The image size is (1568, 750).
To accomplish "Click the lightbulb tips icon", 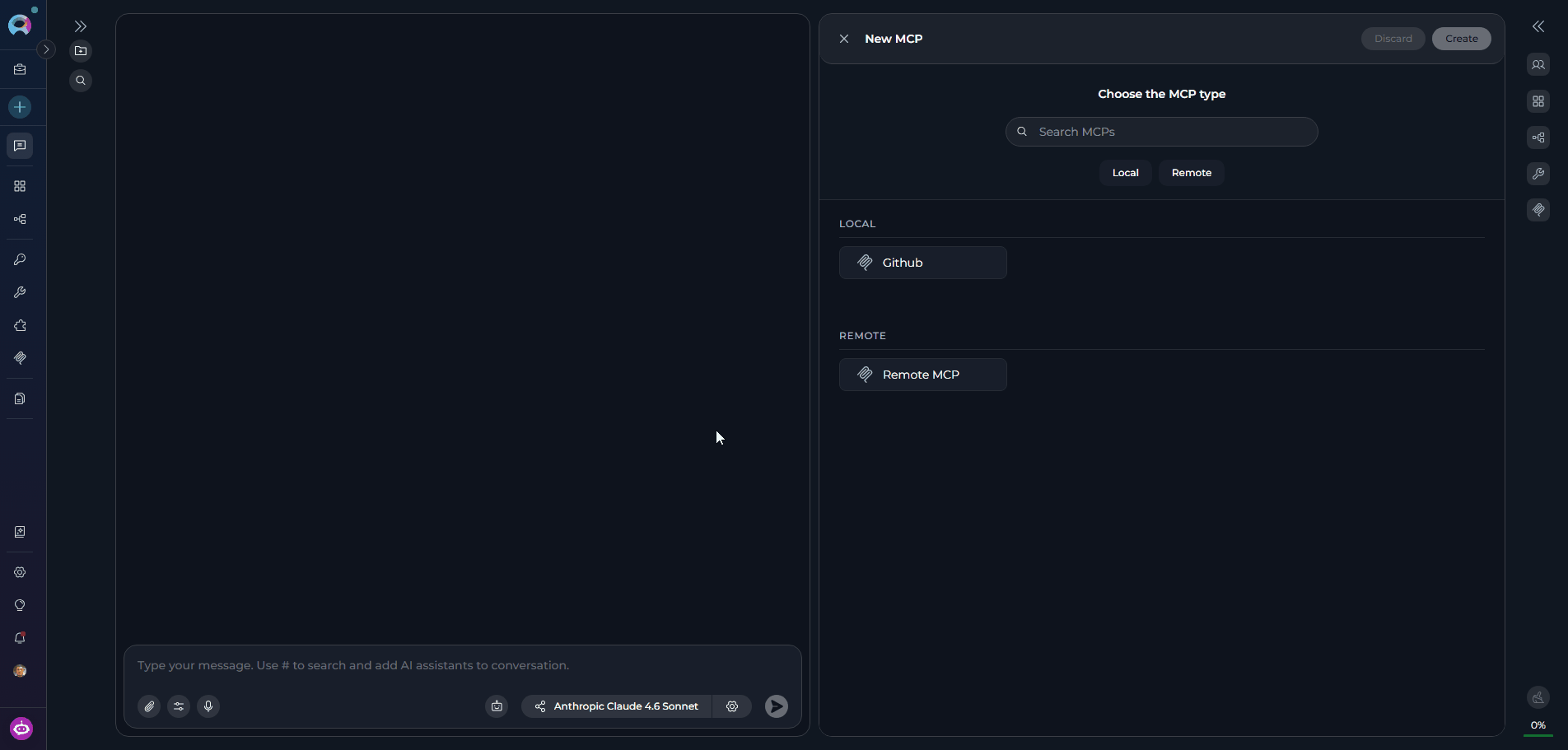I will [x=20, y=605].
